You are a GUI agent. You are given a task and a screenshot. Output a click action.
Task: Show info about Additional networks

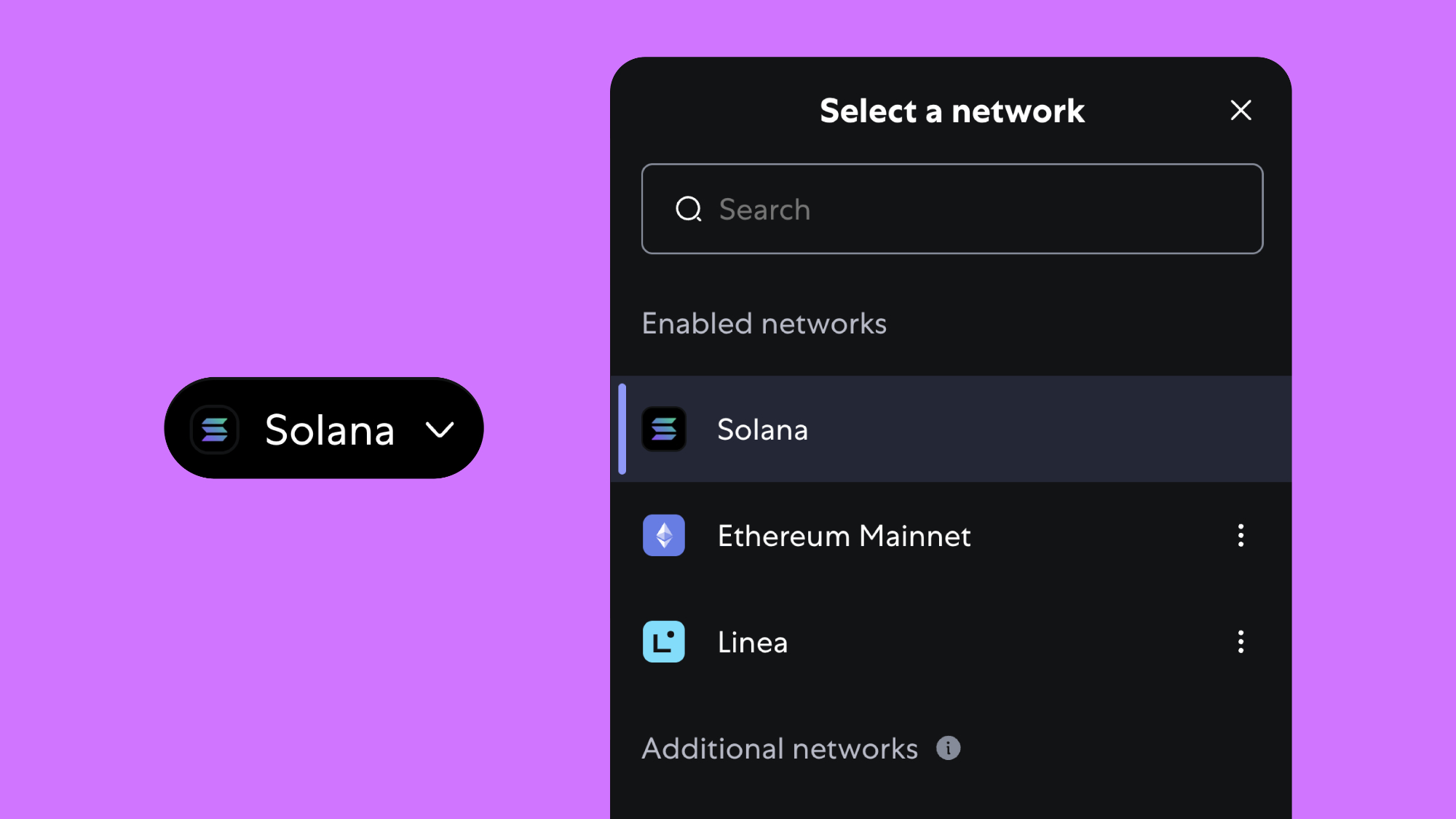click(x=948, y=748)
